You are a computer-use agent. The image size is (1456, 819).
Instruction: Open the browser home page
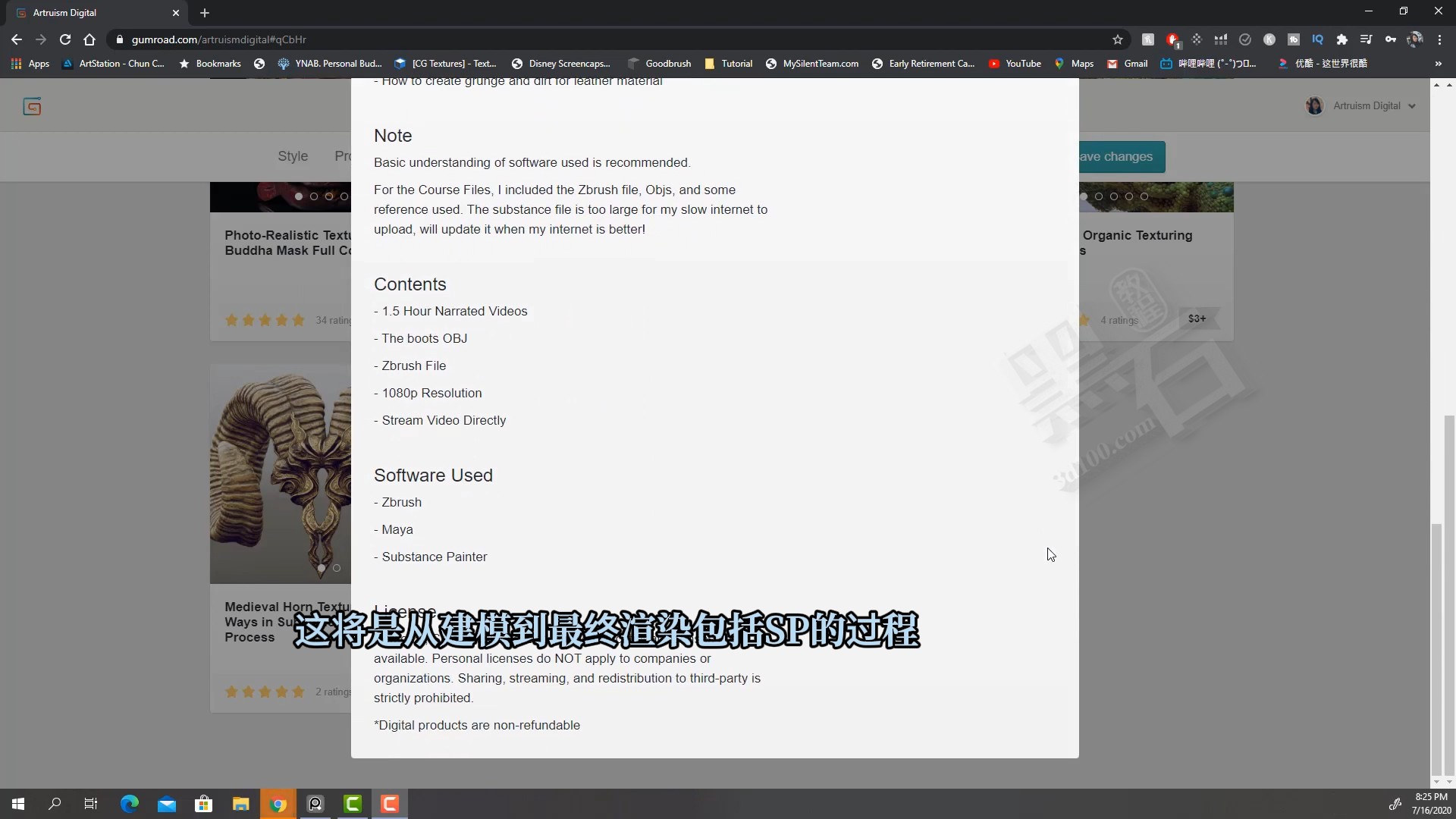click(x=89, y=39)
